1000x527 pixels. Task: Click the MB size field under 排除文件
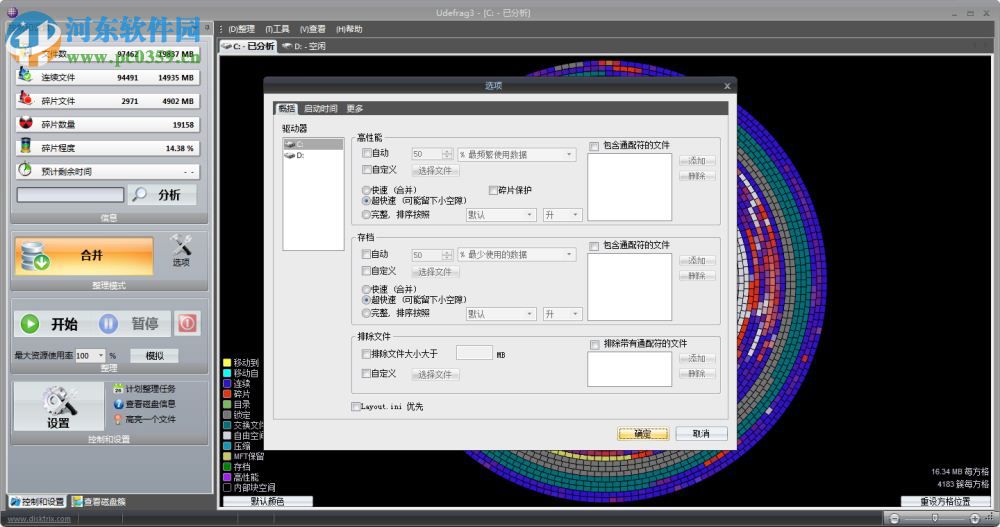pyautogui.click(x=474, y=353)
